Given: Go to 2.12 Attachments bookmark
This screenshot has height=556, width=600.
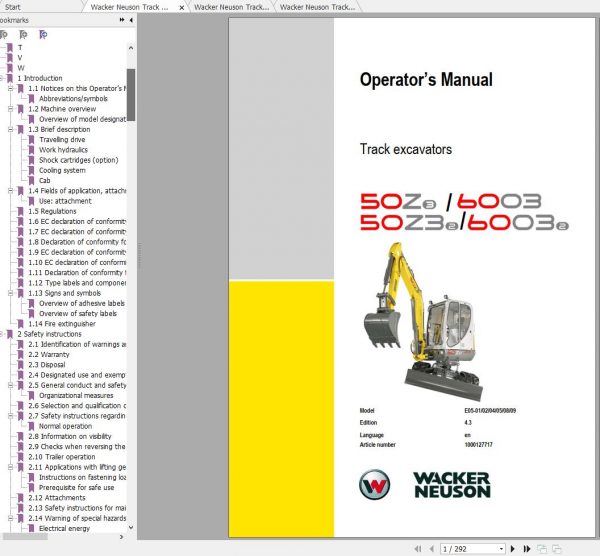Looking at the screenshot, I should pos(57,498).
